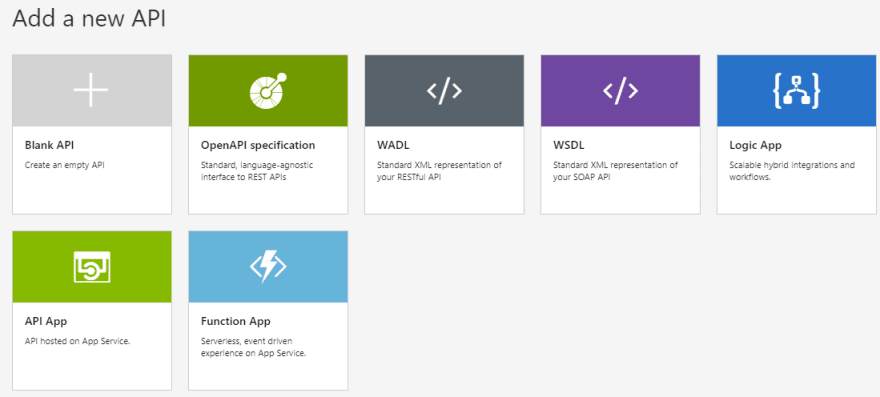Choose the API App title
This screenshot has height=397, width=880.
(46, 322)
